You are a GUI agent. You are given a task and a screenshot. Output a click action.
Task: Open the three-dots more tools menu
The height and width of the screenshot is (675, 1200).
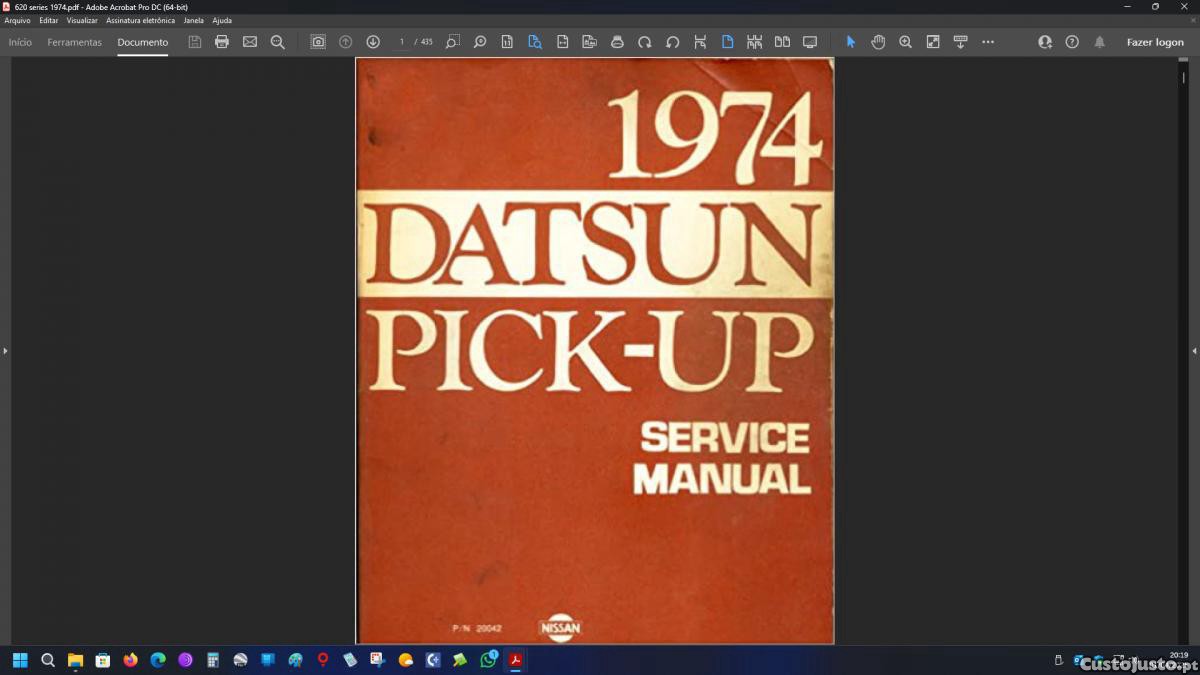coord(988,42)
